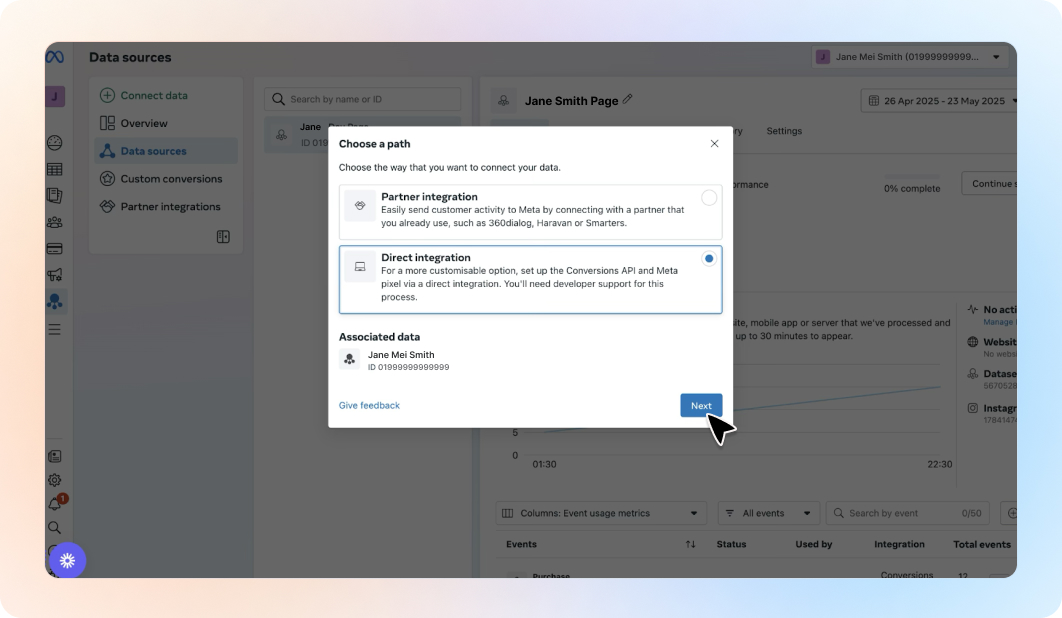The width and height of the screenshot is (1062, 618).
Task: Select Data sources in navigation
Action: 166,151
